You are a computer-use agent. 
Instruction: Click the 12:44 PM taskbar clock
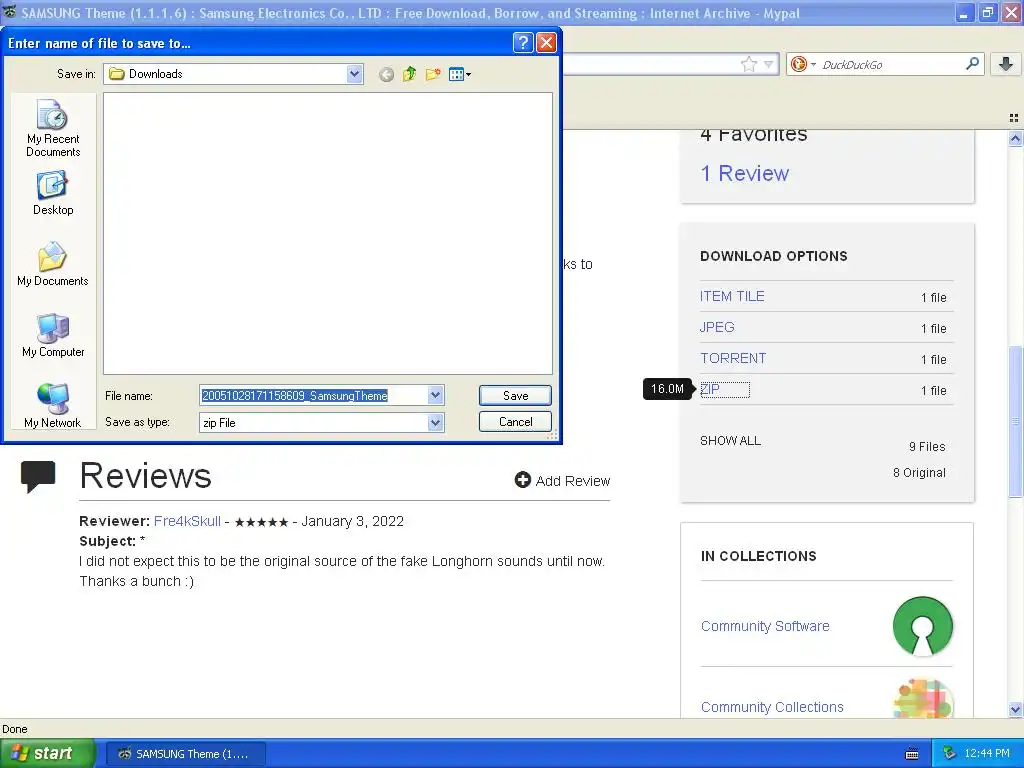click(x=986, y=754)
